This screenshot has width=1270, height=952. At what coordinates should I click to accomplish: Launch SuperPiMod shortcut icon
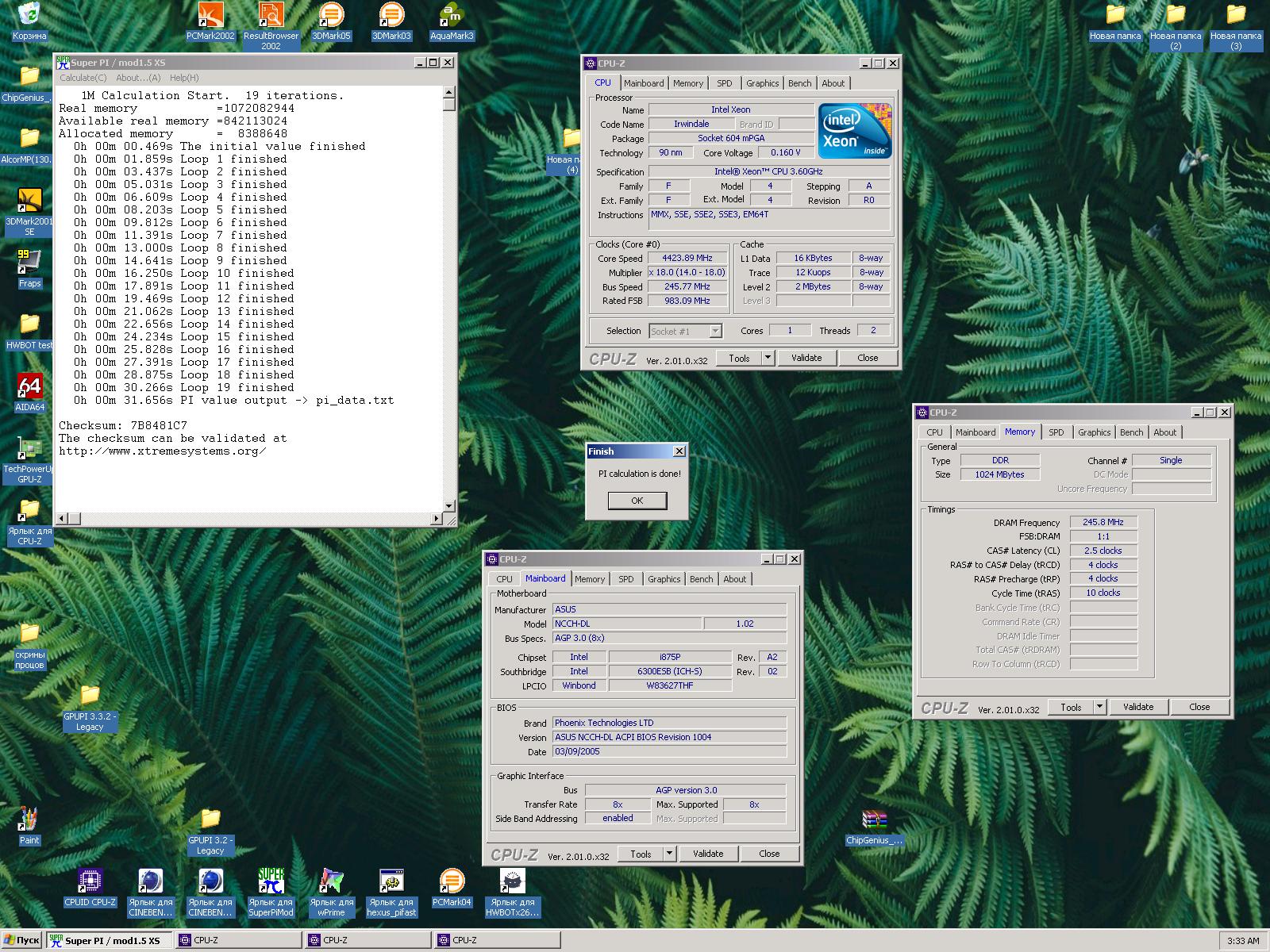click(271, 892)
